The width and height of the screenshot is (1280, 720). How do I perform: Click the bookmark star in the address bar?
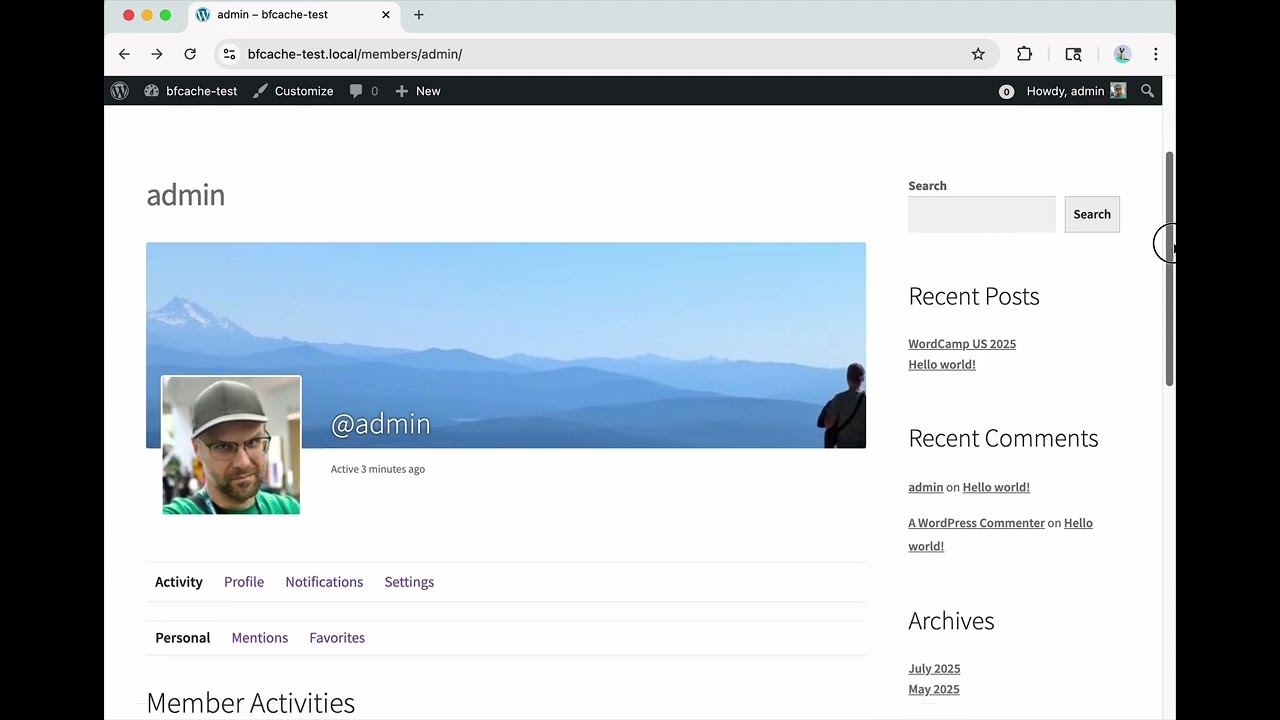978,54
